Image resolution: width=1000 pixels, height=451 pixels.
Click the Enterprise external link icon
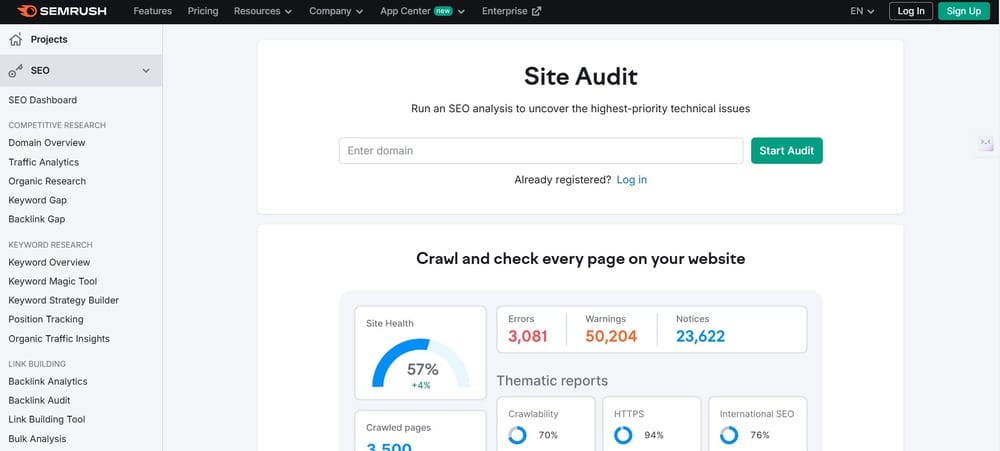click(536, 11)
